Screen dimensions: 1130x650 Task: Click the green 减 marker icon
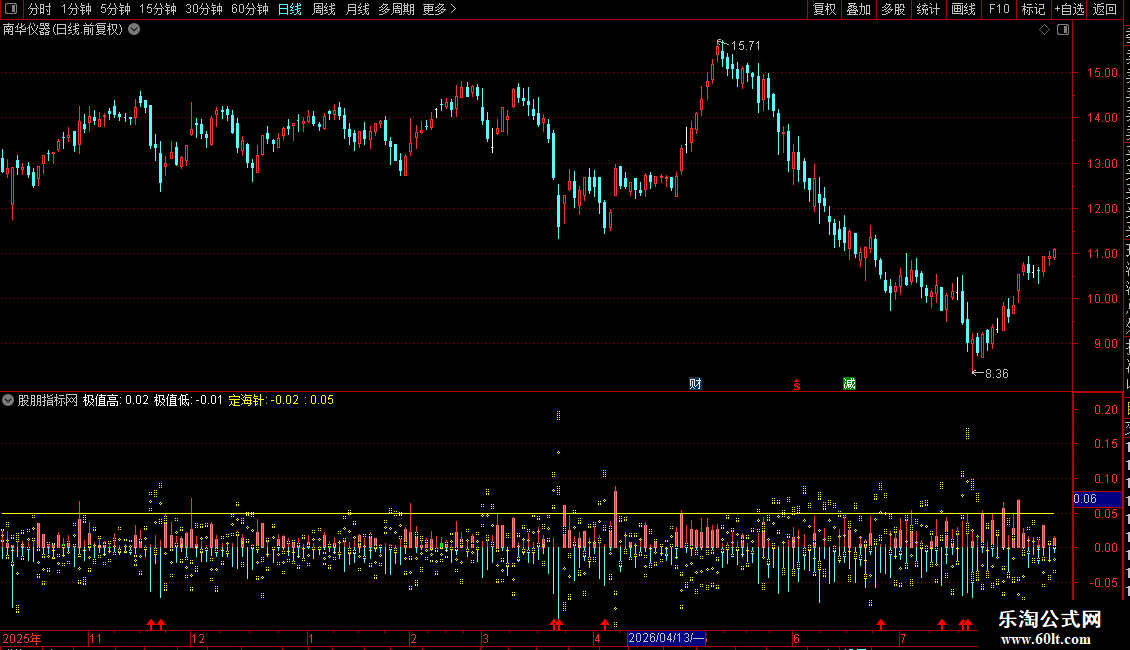(850, 383)
